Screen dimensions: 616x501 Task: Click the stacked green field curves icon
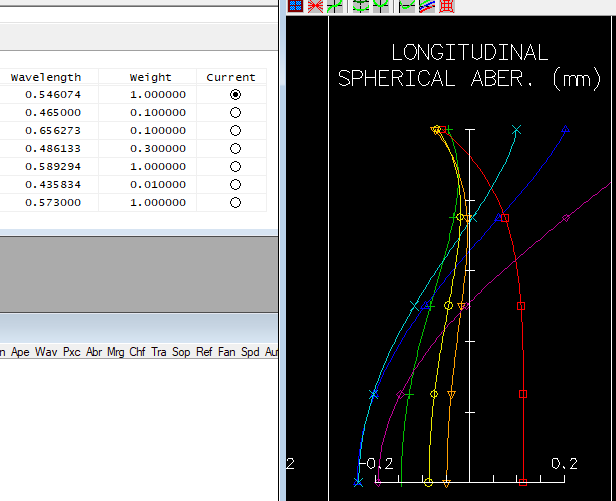point(361,6)
